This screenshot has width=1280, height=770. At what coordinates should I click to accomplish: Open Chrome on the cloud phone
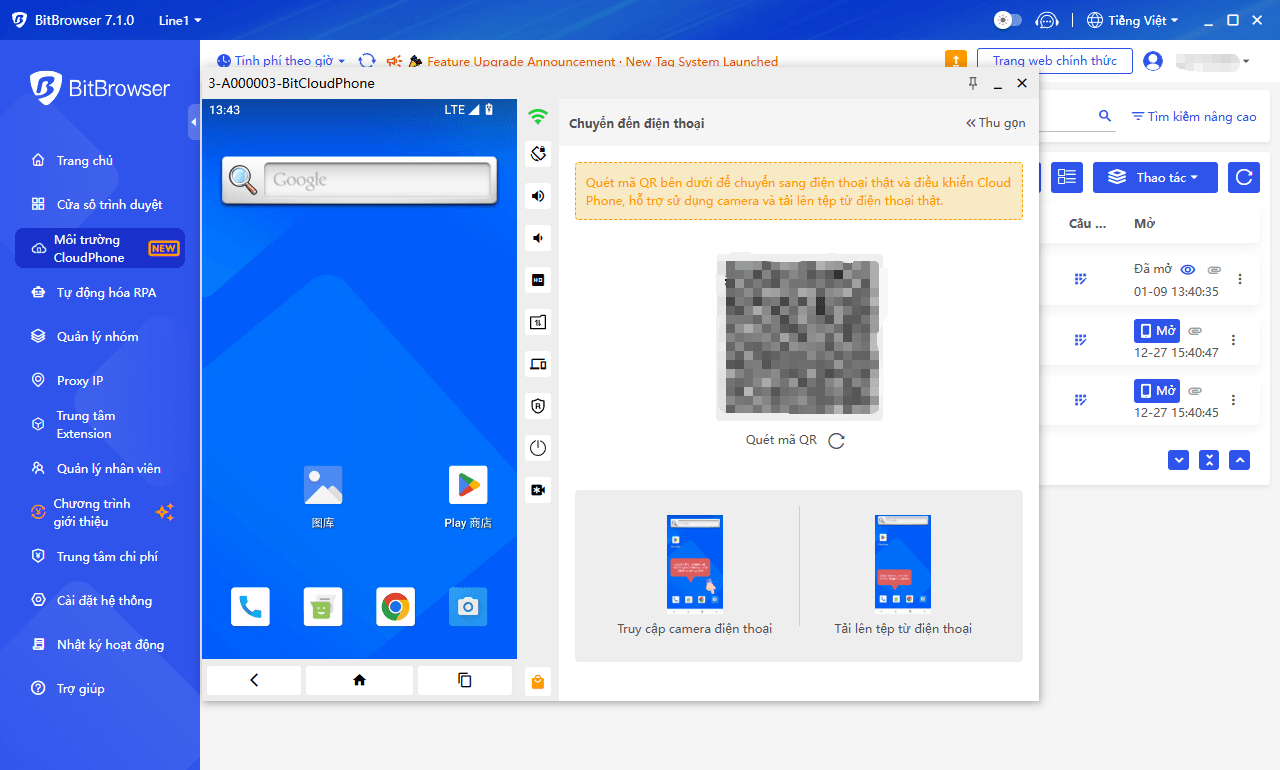(x=396, y=607)
